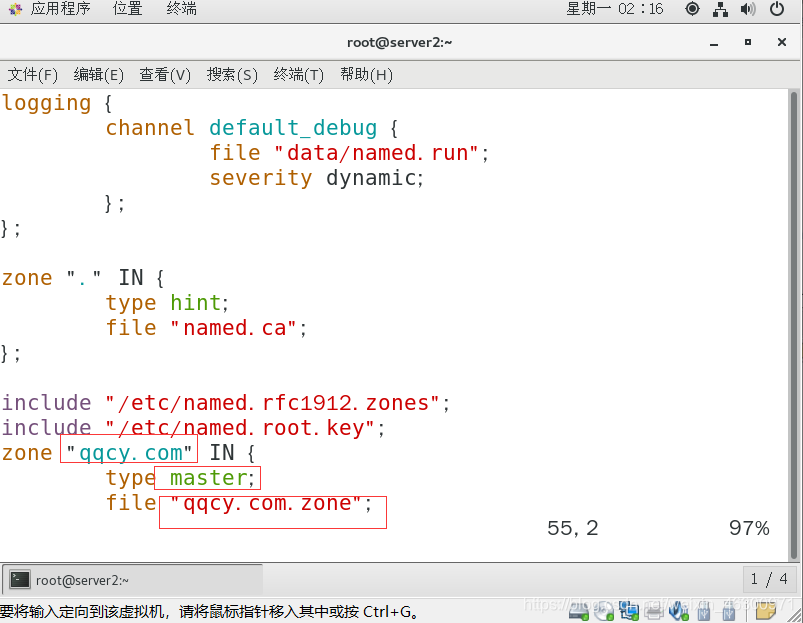Select root@server2:~ in the bottom taskbar
The image size is (803, 623).
[132, 580]
